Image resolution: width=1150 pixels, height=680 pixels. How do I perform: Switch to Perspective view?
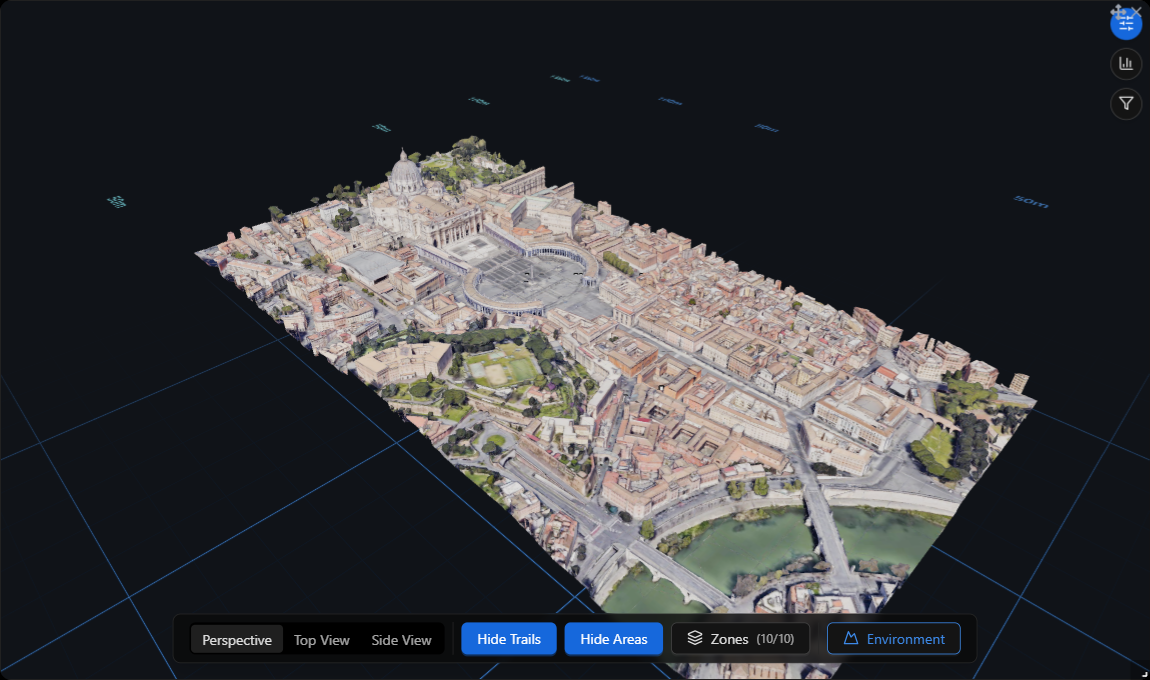click(x=237, y=640)
